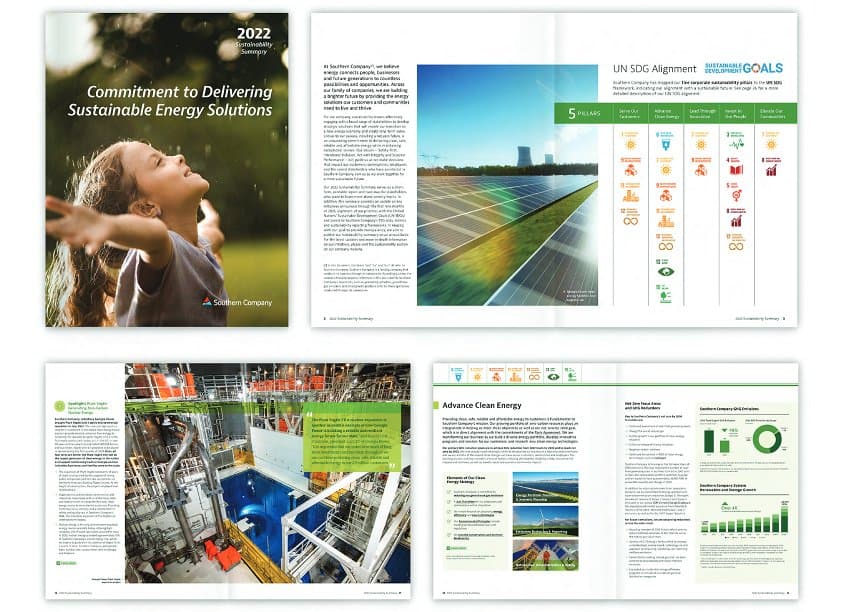Click the Sustainable Development Goals logo
The height and width of the screenshot is (612, 845).
744,68
